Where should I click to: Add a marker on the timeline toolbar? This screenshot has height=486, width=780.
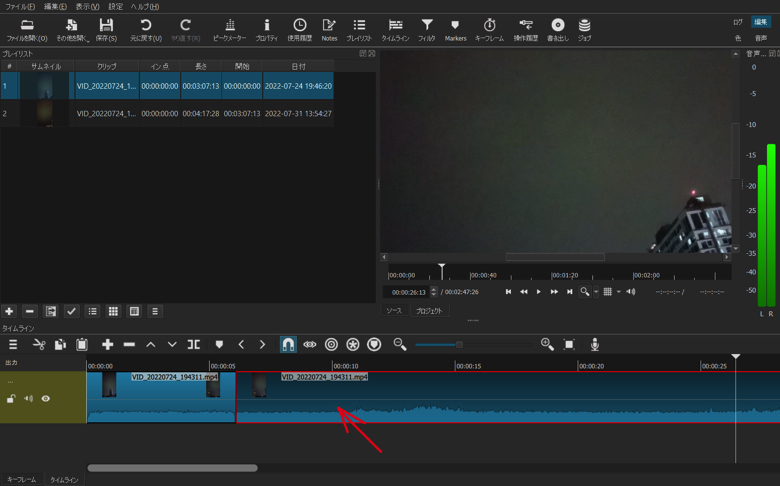coord(219,344)
